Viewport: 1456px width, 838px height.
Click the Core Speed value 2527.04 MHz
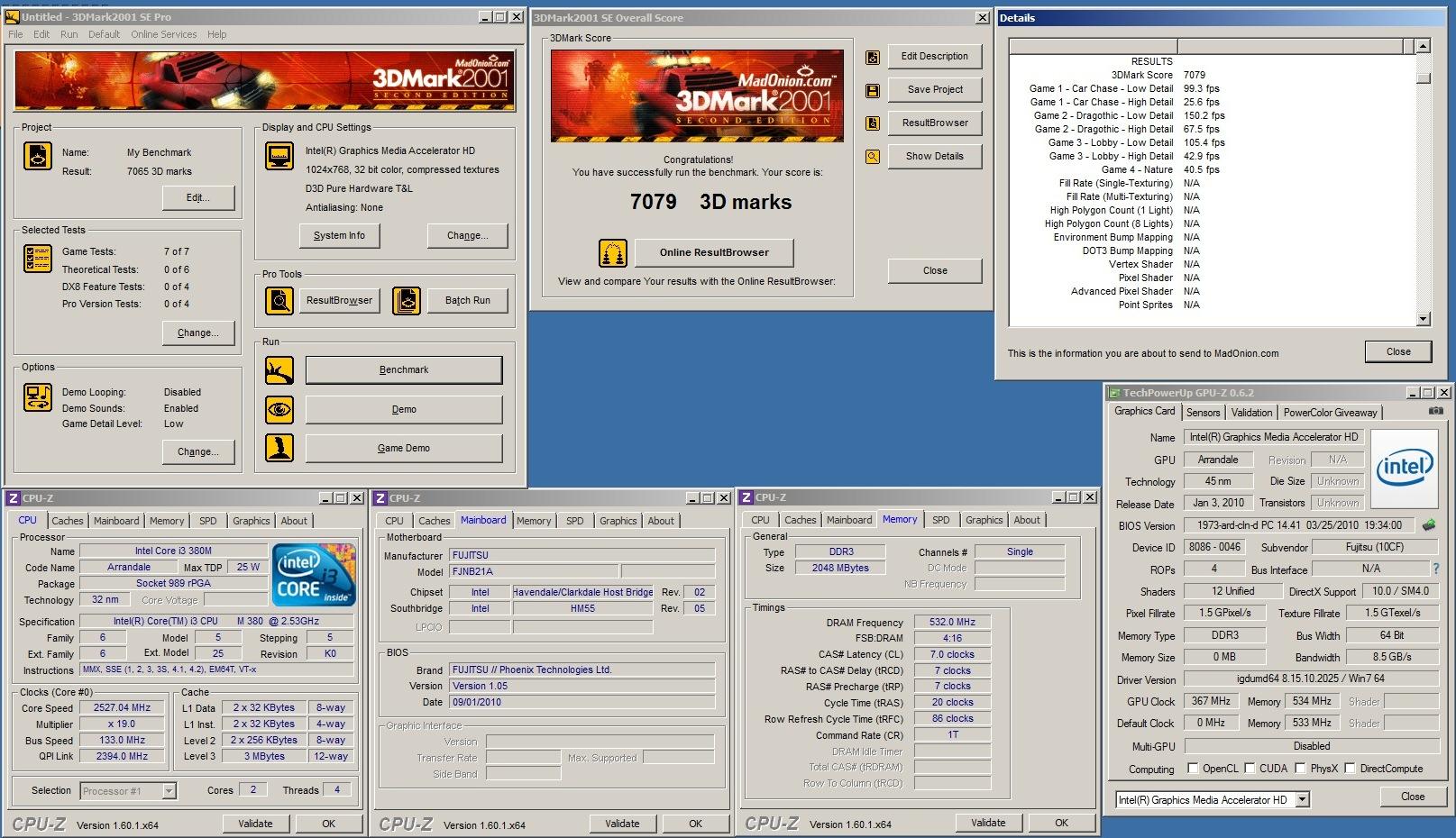(123, 707)
